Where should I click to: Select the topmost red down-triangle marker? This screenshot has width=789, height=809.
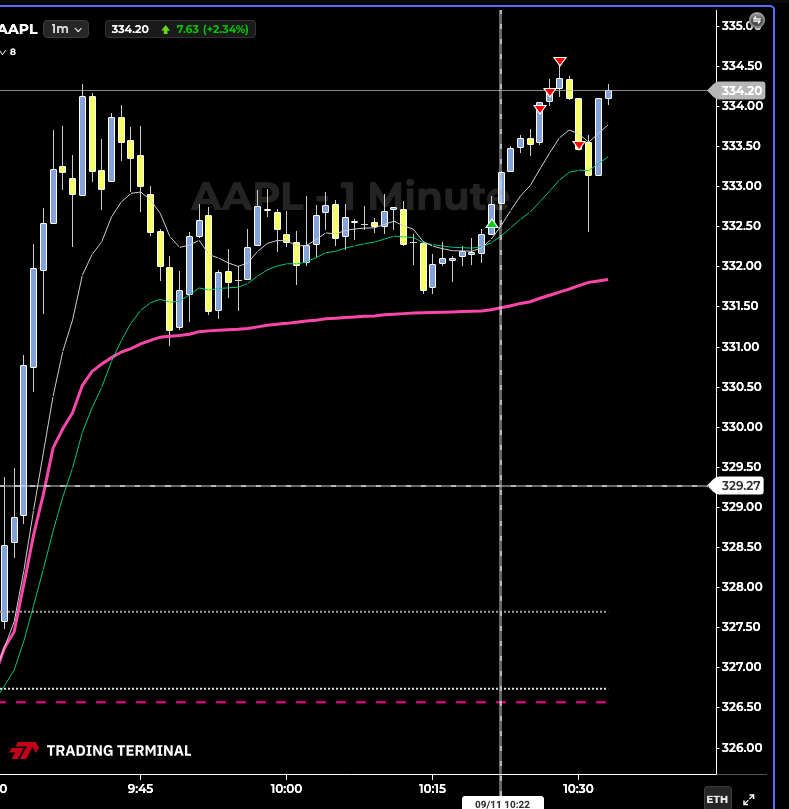click(x=559, y=61)
